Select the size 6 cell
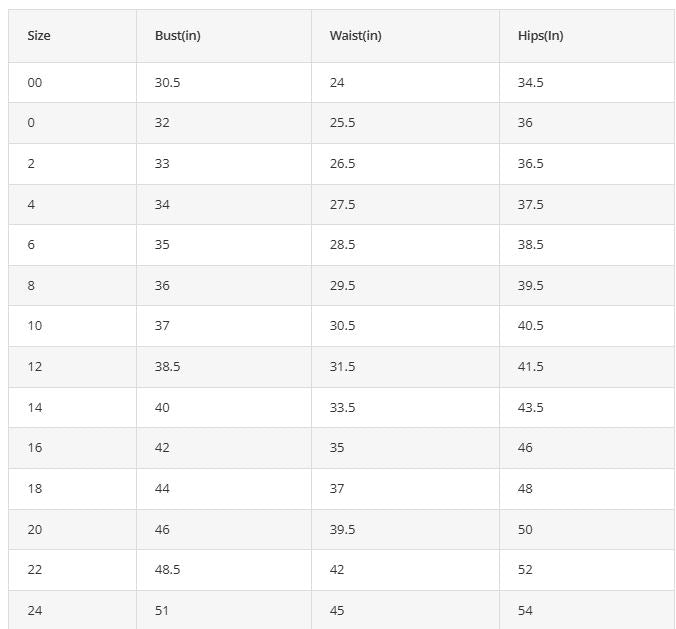 point(31,245)
